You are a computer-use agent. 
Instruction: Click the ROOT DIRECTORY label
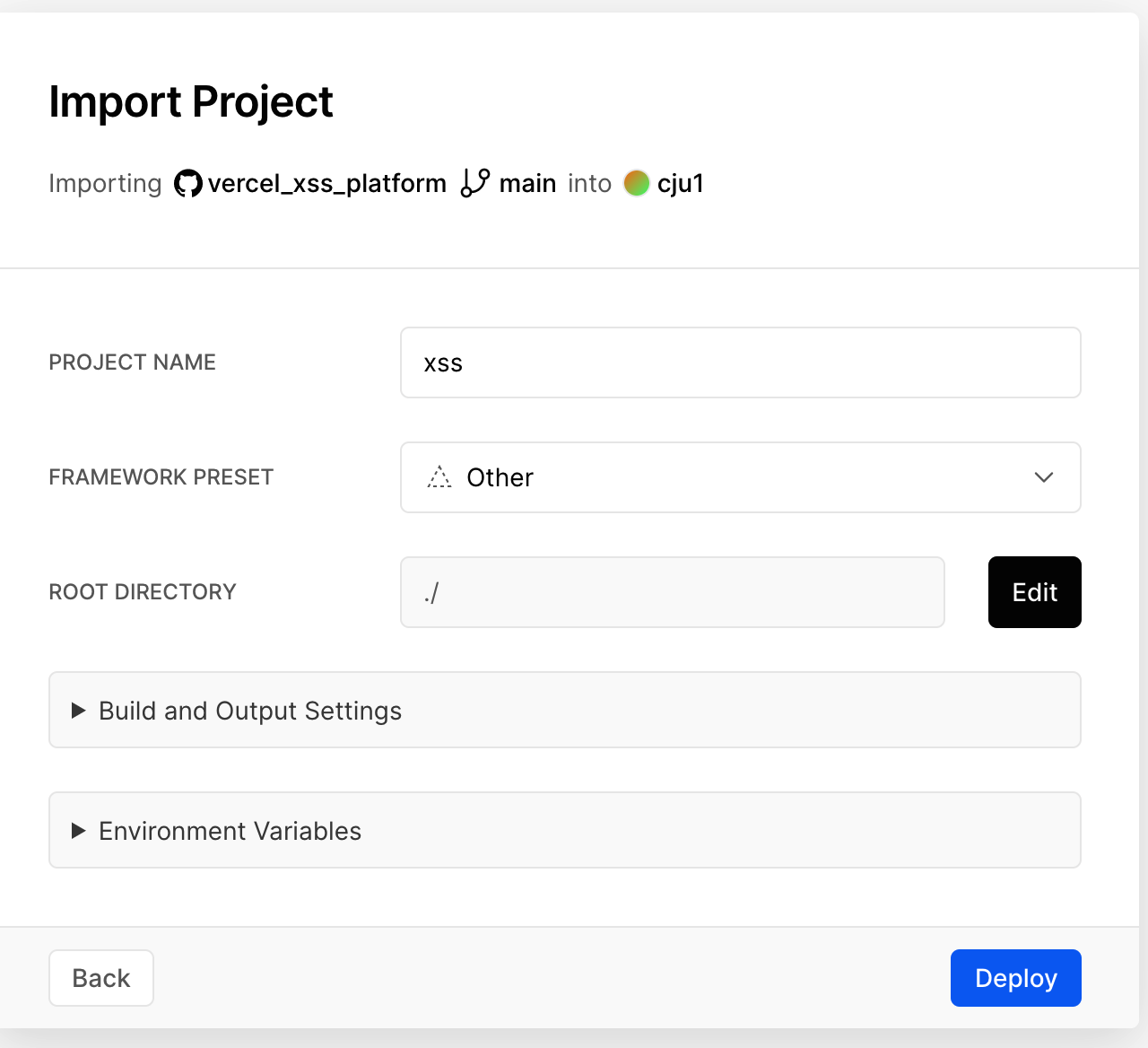pos(143,592)
